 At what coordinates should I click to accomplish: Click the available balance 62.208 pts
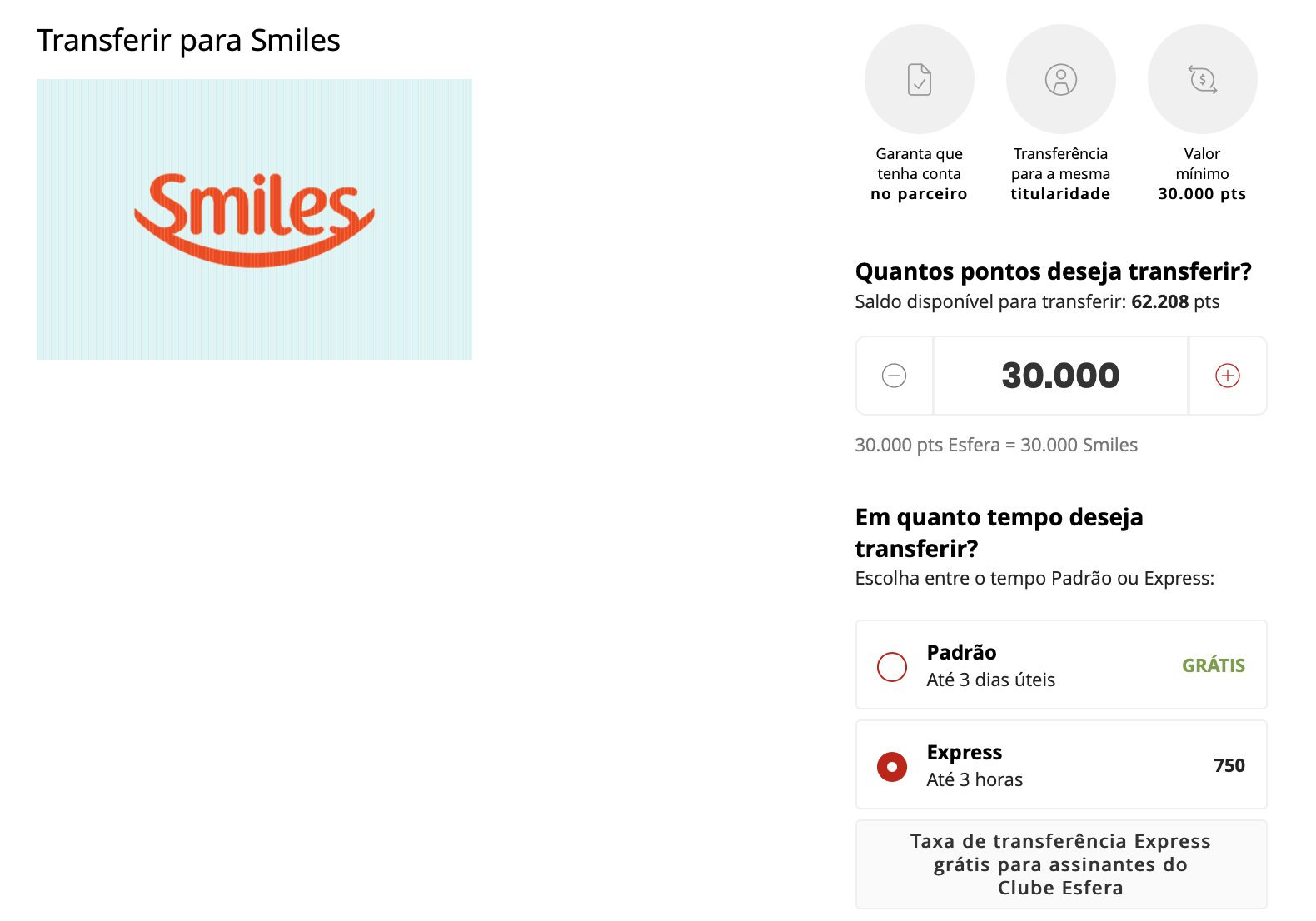[x=1175, y=301]
